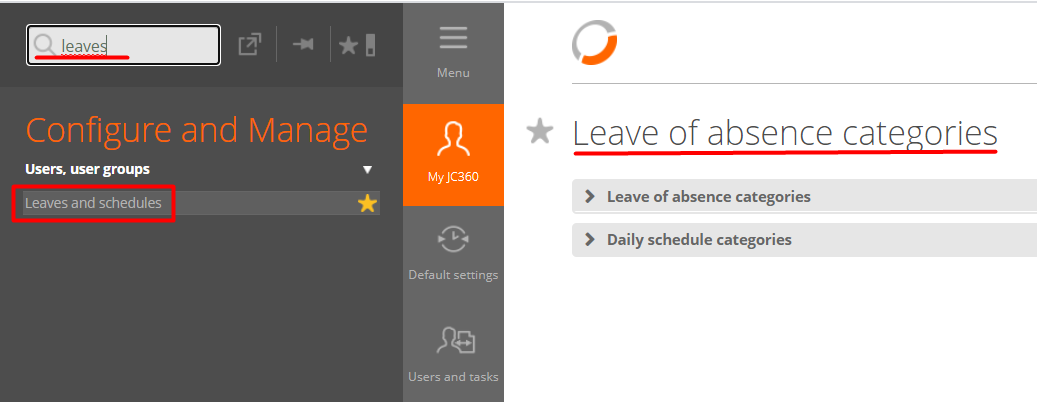Open the Leaves and schedules menu entry
Screen dimensions: 1037x402
pos(93,203)
